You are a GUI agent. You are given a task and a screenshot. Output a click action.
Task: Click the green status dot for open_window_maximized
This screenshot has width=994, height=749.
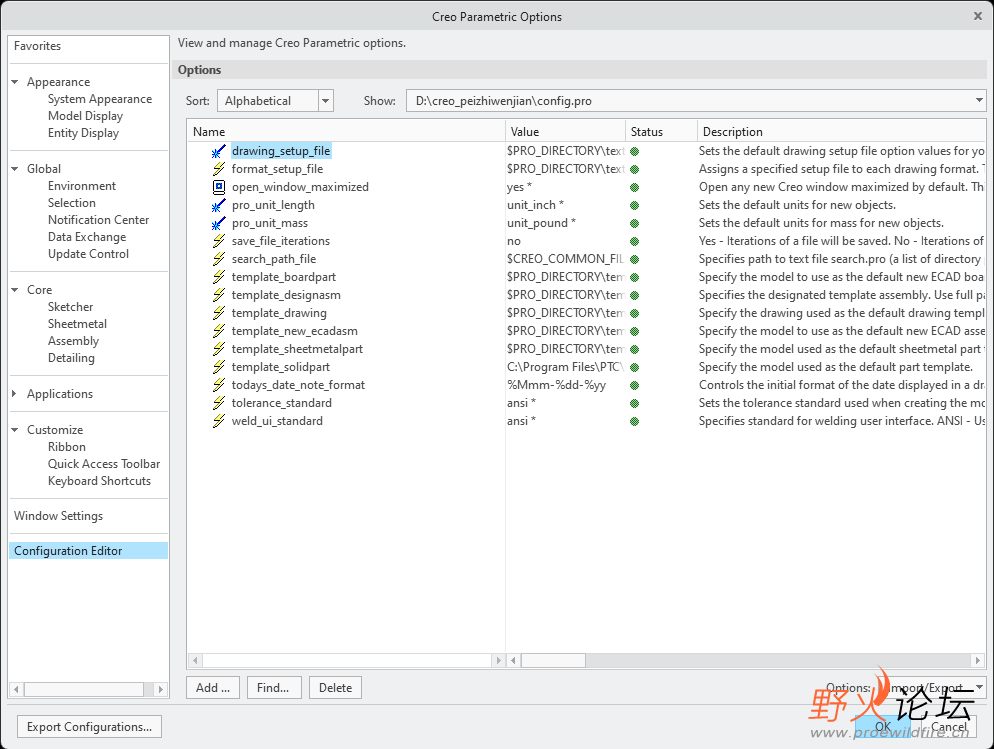(634, 188)
